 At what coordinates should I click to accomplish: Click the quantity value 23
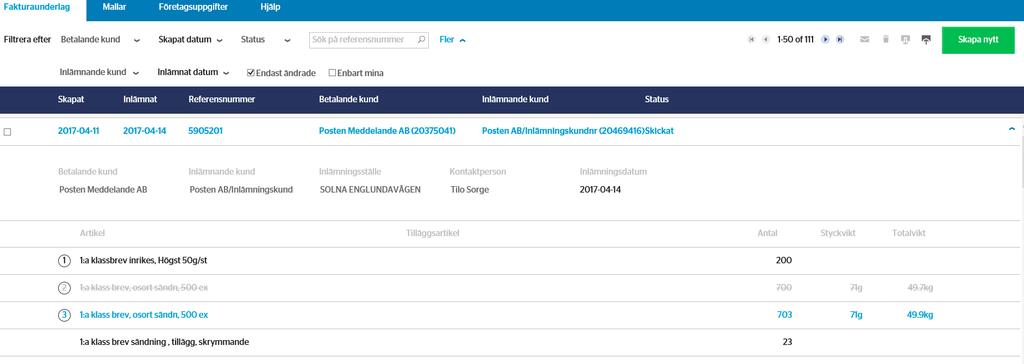coord(787,342)
